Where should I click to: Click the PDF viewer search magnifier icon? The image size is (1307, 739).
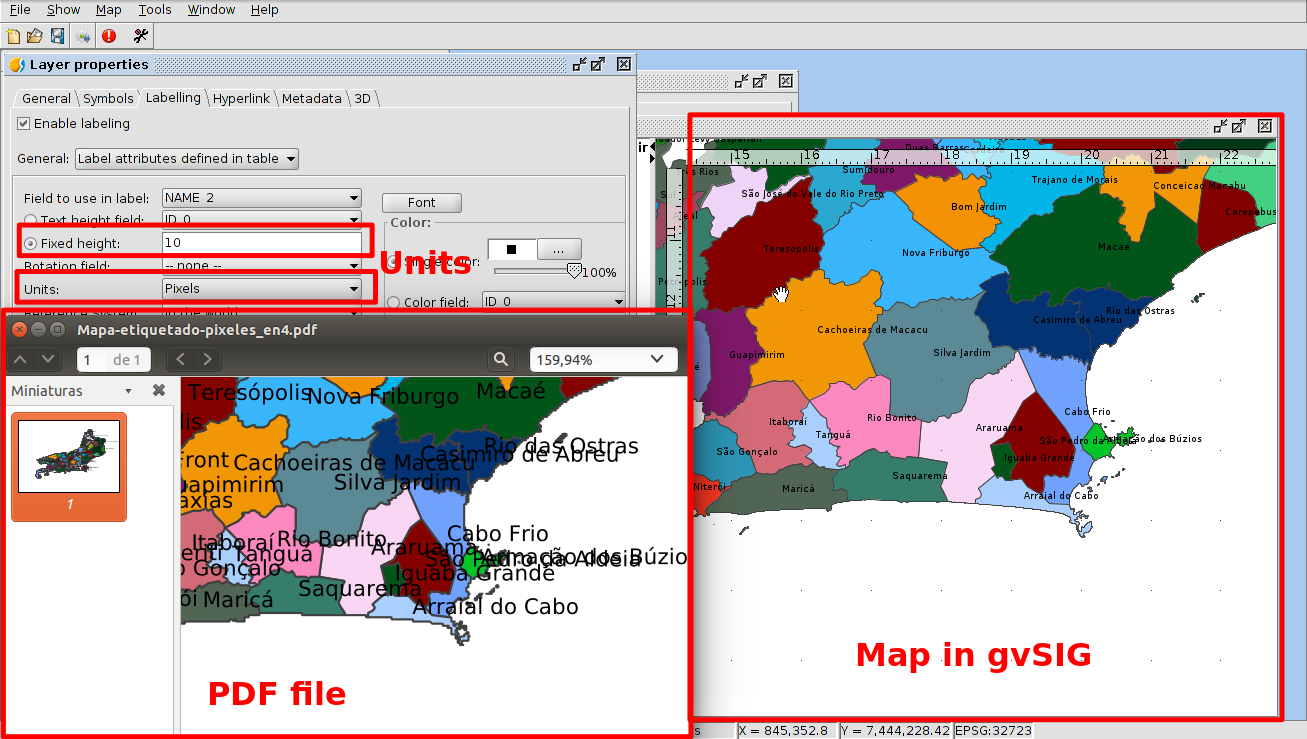(500, 359)
